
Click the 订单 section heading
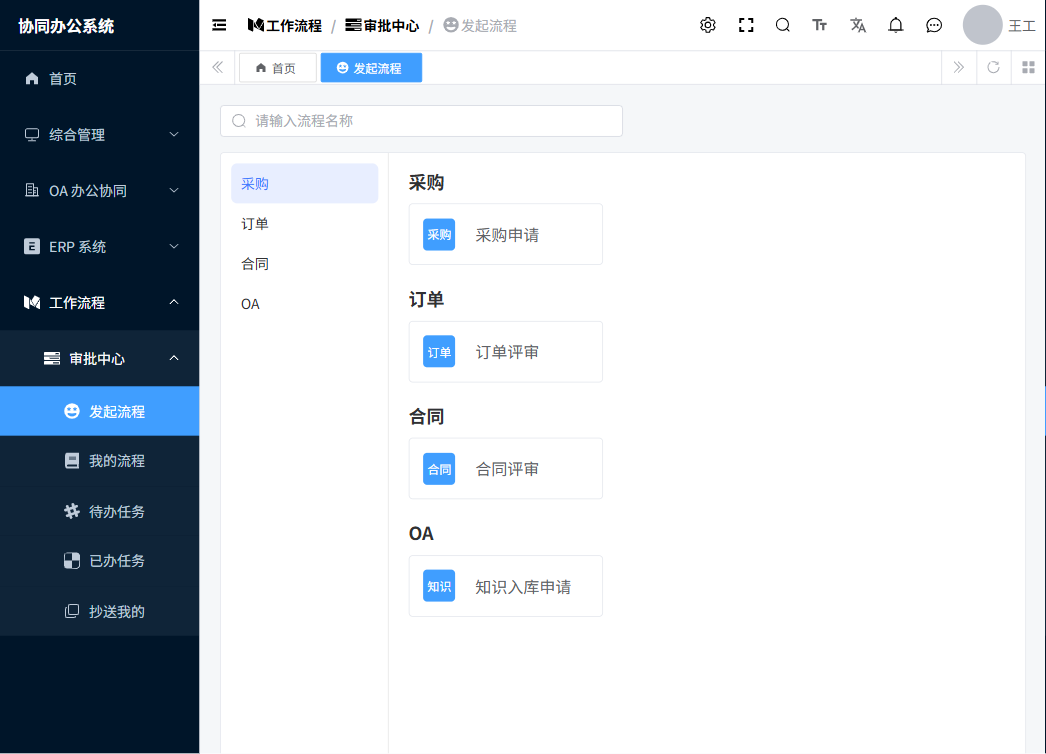click(426, 300)
